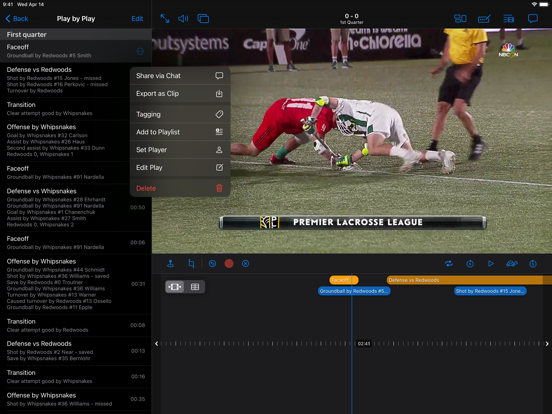
Task: Open the playback speed icon
Action: coord(512,263)
